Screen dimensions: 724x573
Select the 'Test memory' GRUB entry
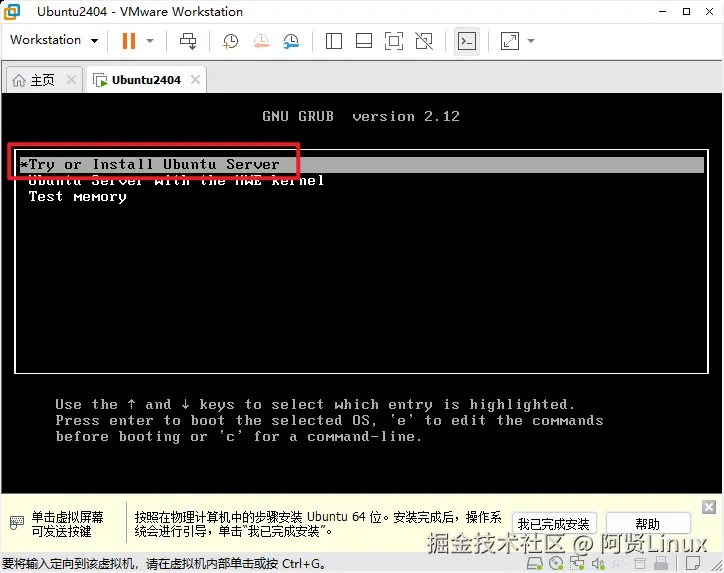78,197
